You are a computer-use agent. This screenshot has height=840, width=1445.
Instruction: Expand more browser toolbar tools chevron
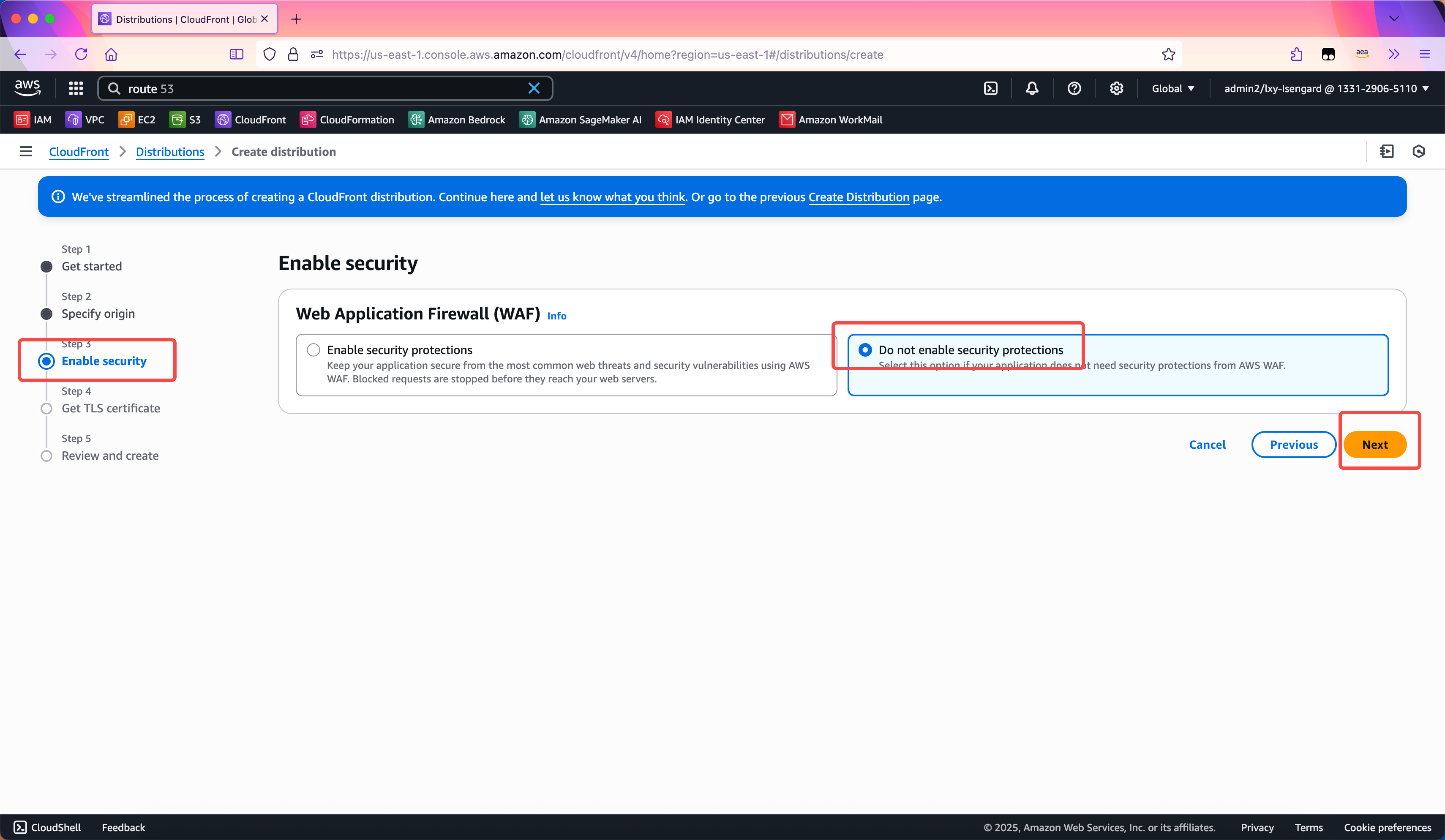pyautogui.click(x=1393, y=55)
